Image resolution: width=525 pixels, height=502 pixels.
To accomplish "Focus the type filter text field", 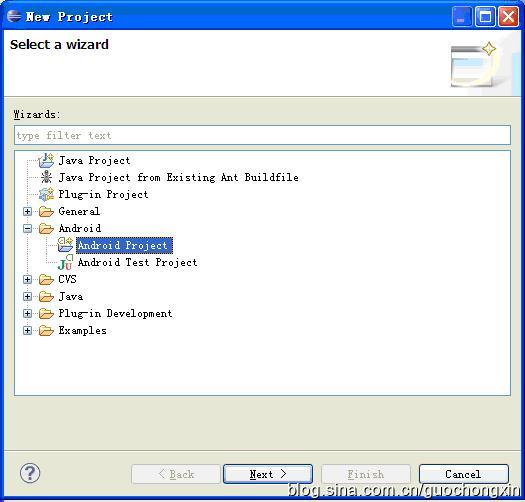I will (x=262, y=135).
